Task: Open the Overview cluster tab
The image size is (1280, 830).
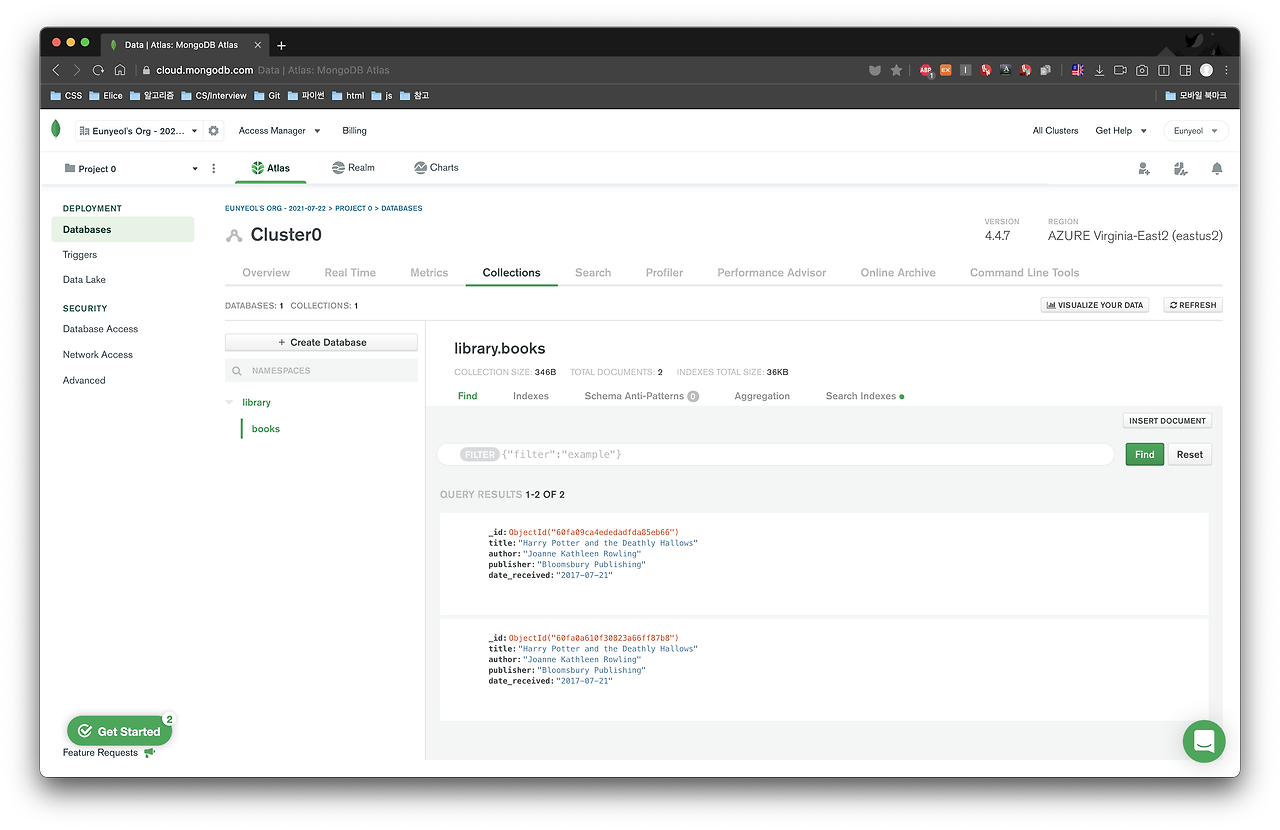Action: coord(266,273)
